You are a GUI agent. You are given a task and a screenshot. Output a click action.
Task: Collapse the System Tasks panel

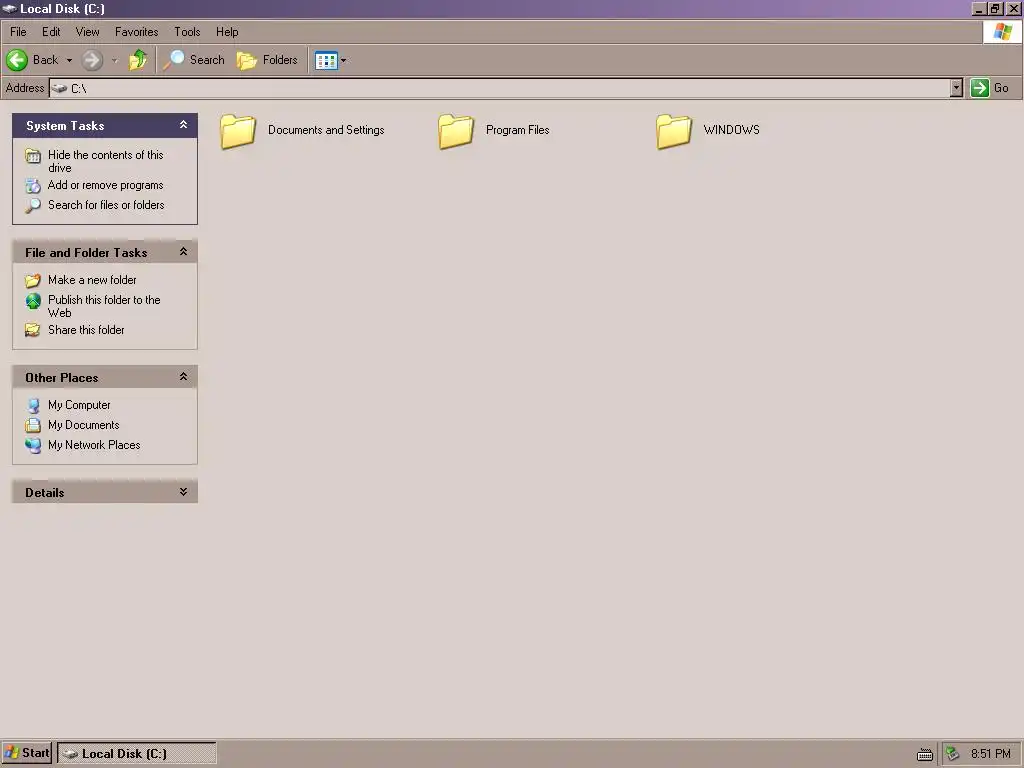tap(184, 125)
